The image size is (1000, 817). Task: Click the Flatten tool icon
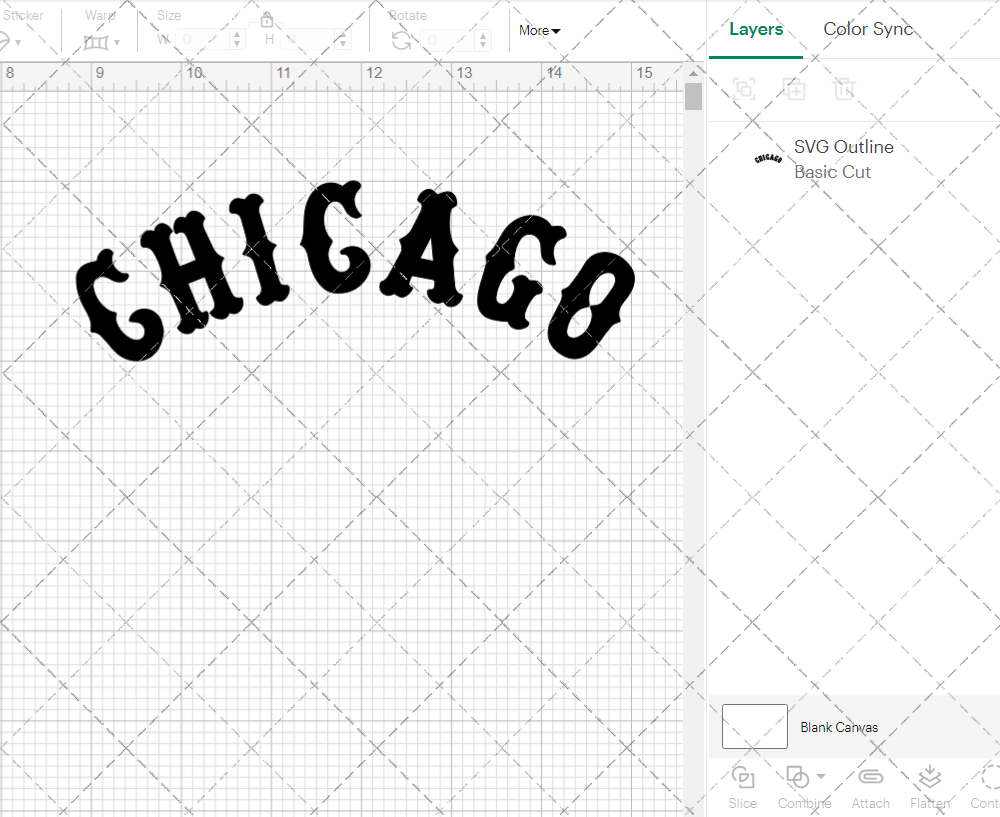(x=930, y=776)
